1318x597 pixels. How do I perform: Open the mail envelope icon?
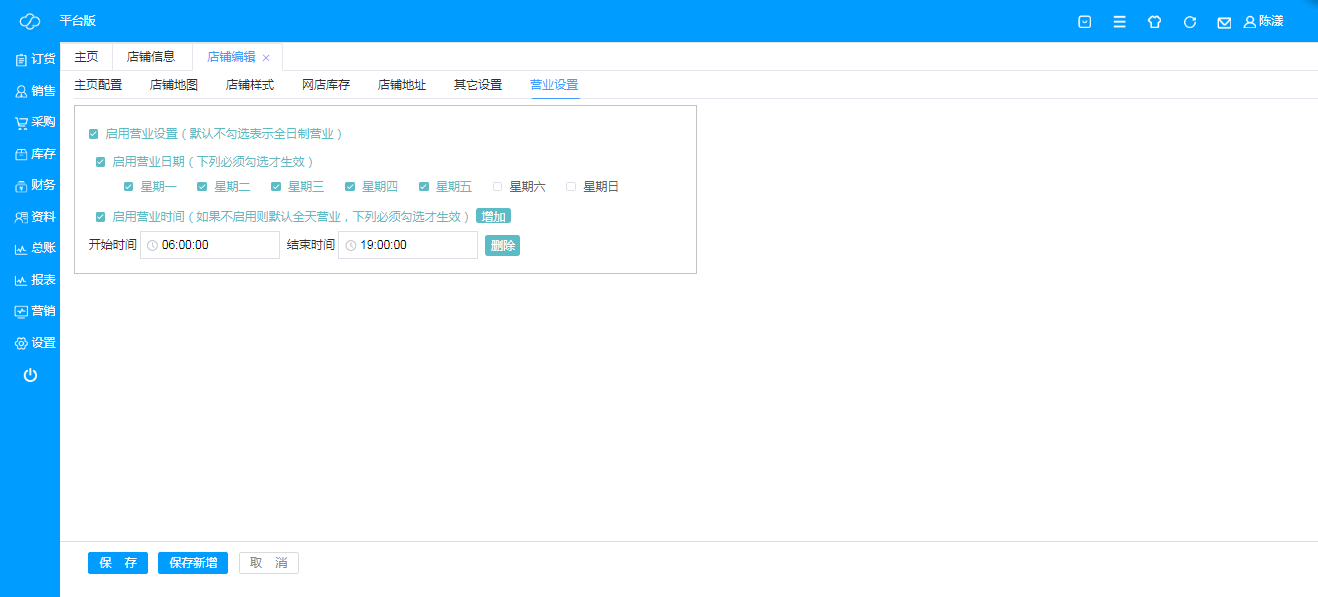point(1223,22)
